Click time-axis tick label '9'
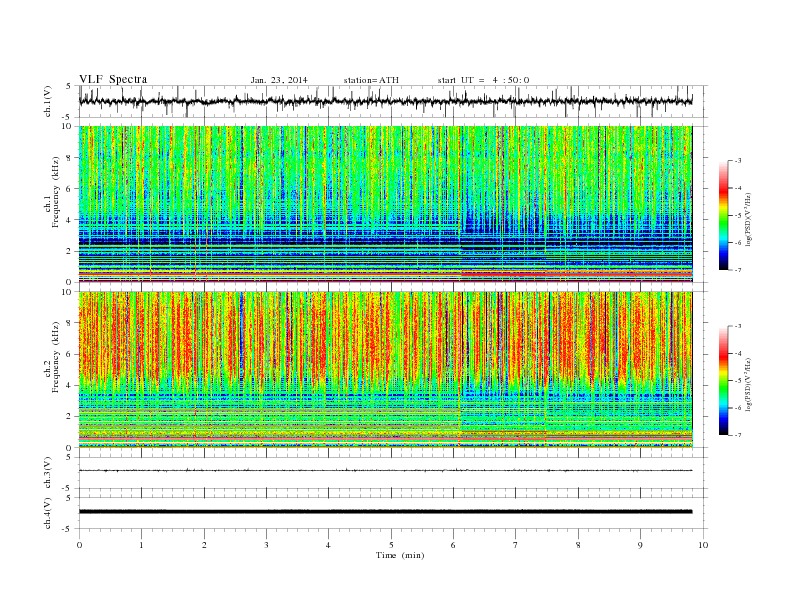Viewport: 792px width, 612px height. (640, 545)
